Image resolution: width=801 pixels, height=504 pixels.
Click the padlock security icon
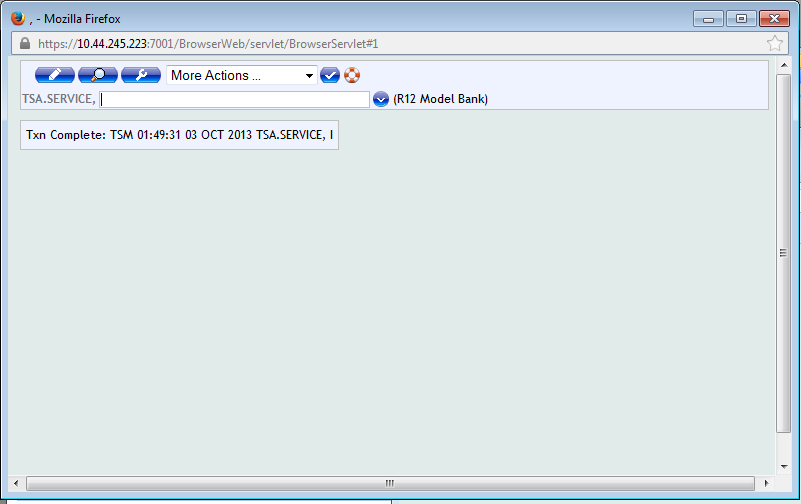click(x=25, y=43)
